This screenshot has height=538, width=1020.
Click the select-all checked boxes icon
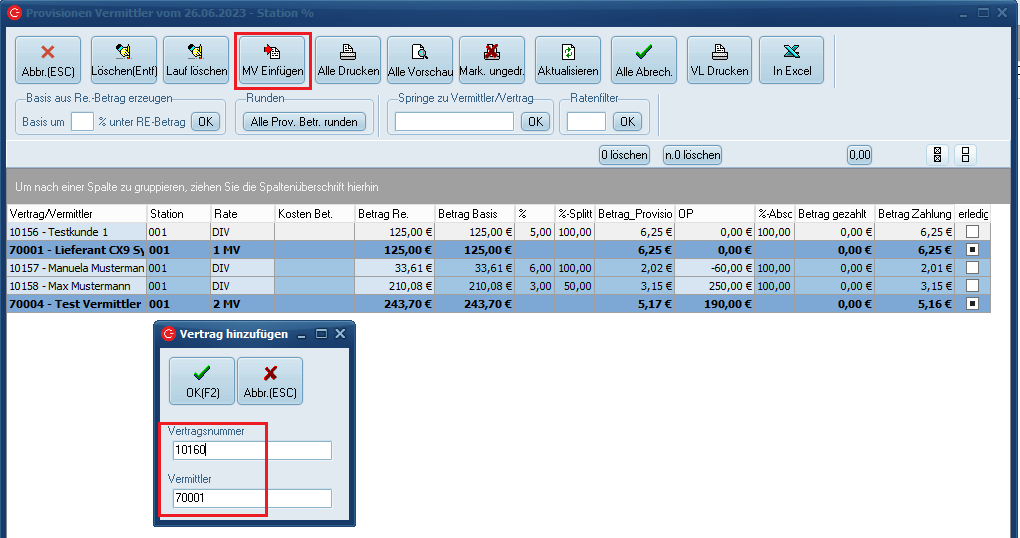[938, 155]
